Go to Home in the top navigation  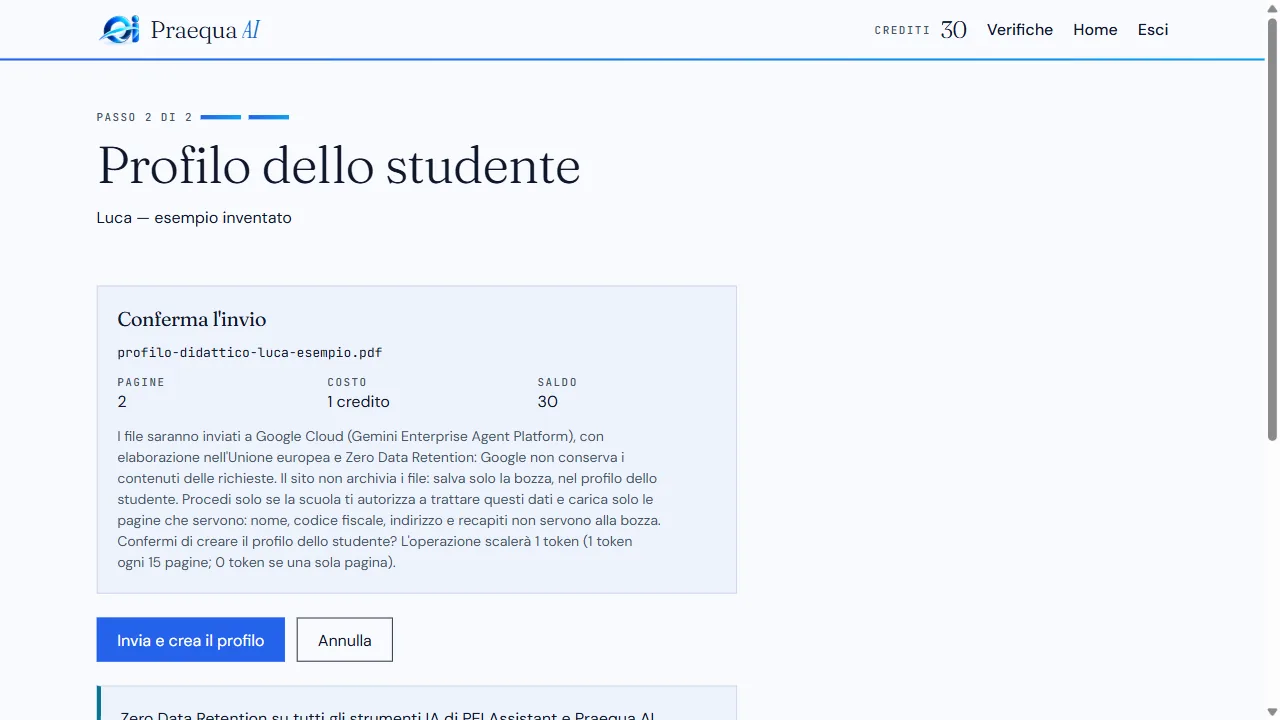tap(1095, 30)
